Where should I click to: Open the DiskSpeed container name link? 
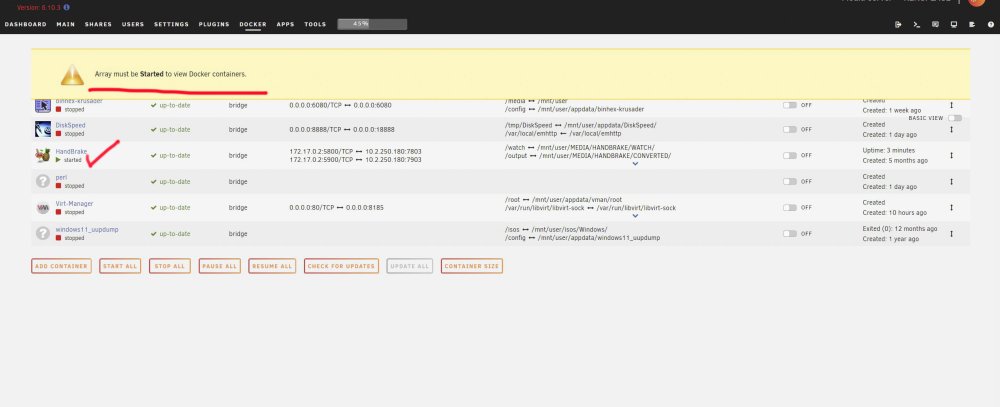[70, 126]
